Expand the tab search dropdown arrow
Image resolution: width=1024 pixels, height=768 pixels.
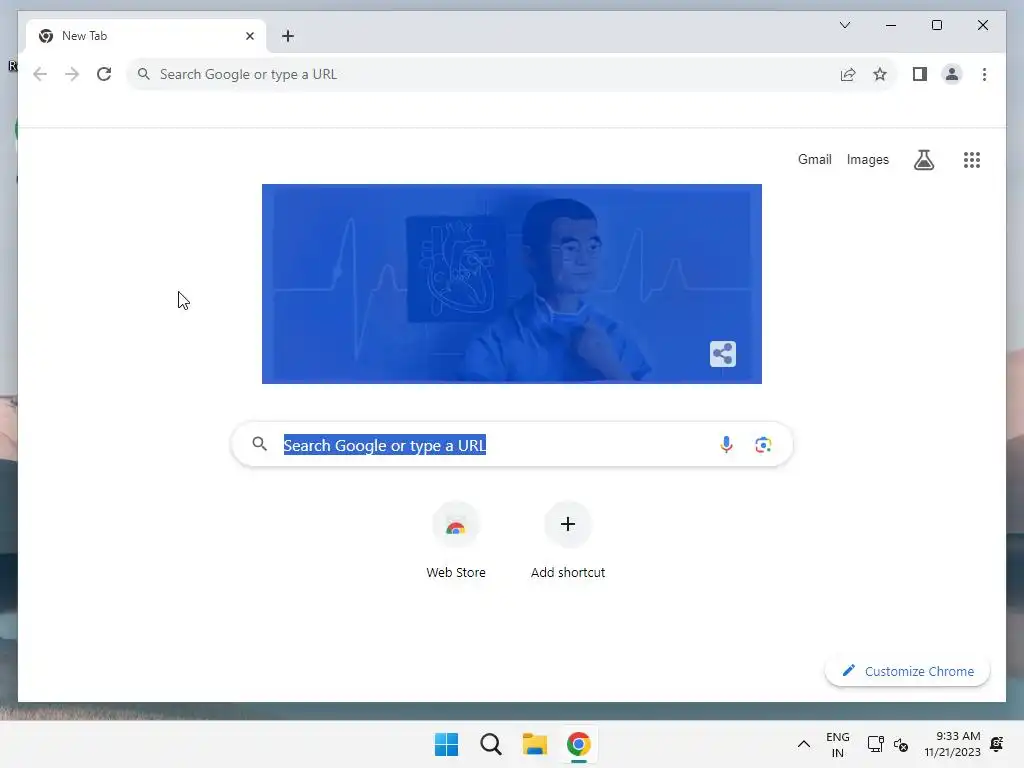[844, 25]
